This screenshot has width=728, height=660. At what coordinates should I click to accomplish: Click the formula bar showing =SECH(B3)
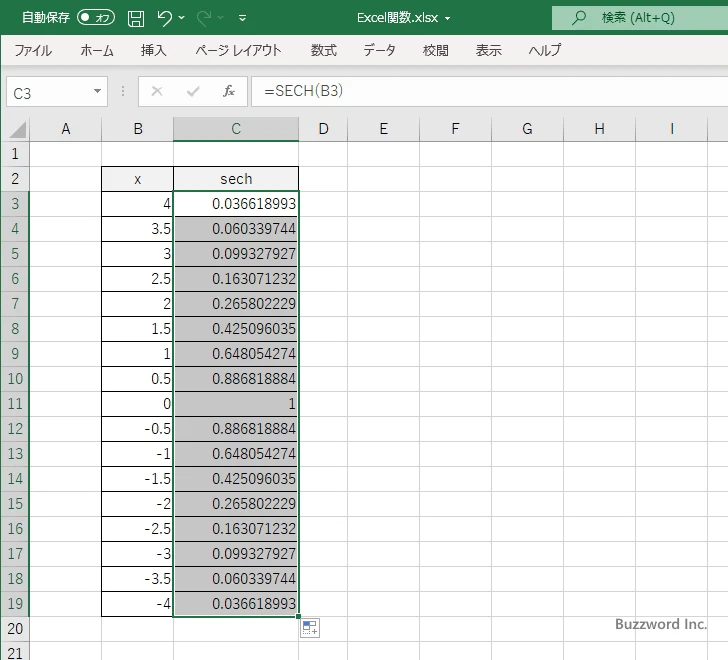(x=489, y=91)
